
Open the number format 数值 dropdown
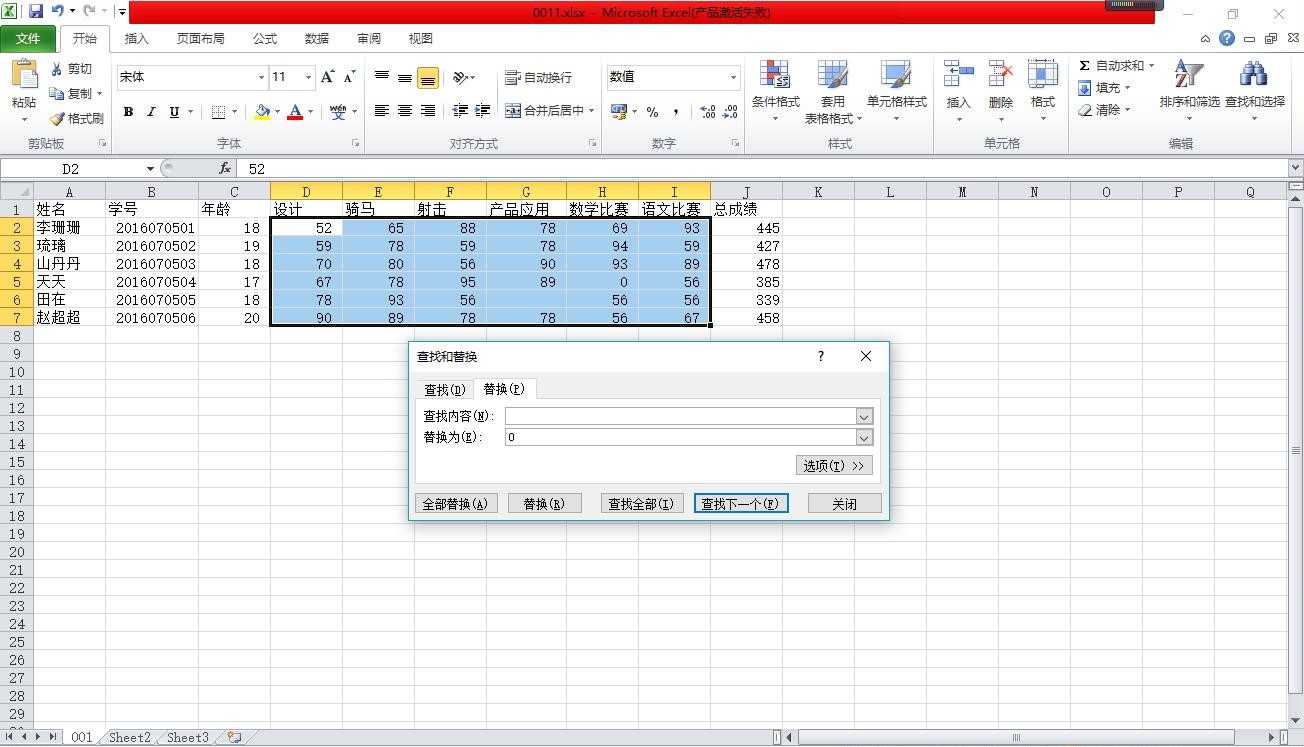733,77
